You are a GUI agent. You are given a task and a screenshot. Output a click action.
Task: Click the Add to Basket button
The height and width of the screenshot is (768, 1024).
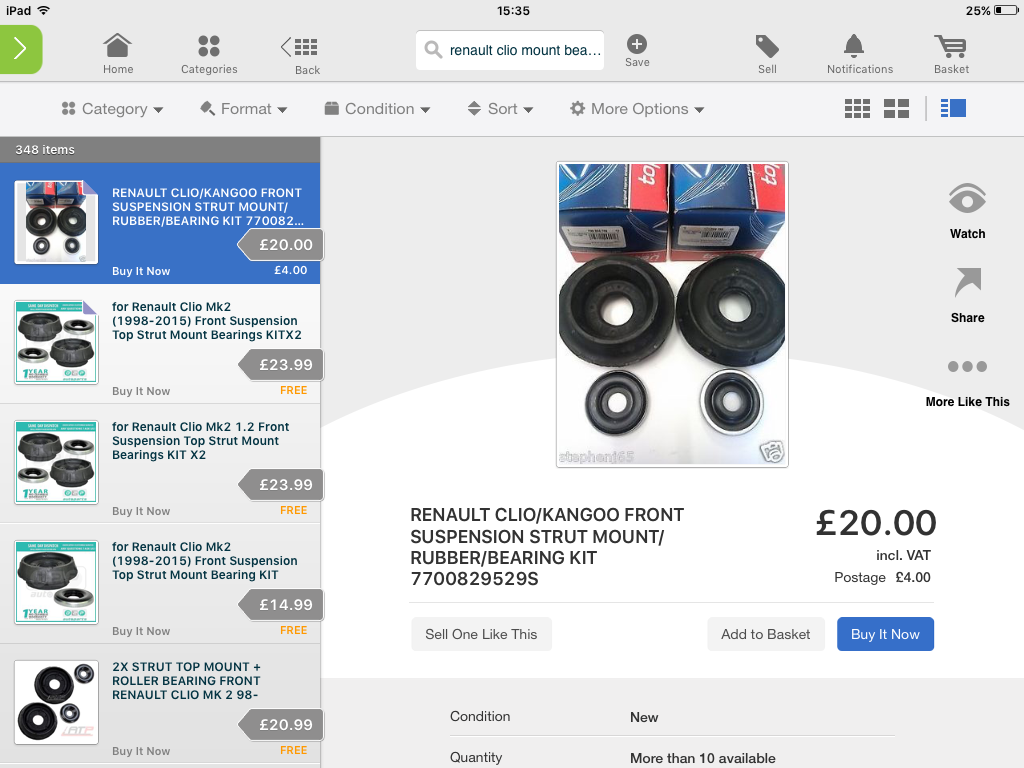(x=766, y=634)
